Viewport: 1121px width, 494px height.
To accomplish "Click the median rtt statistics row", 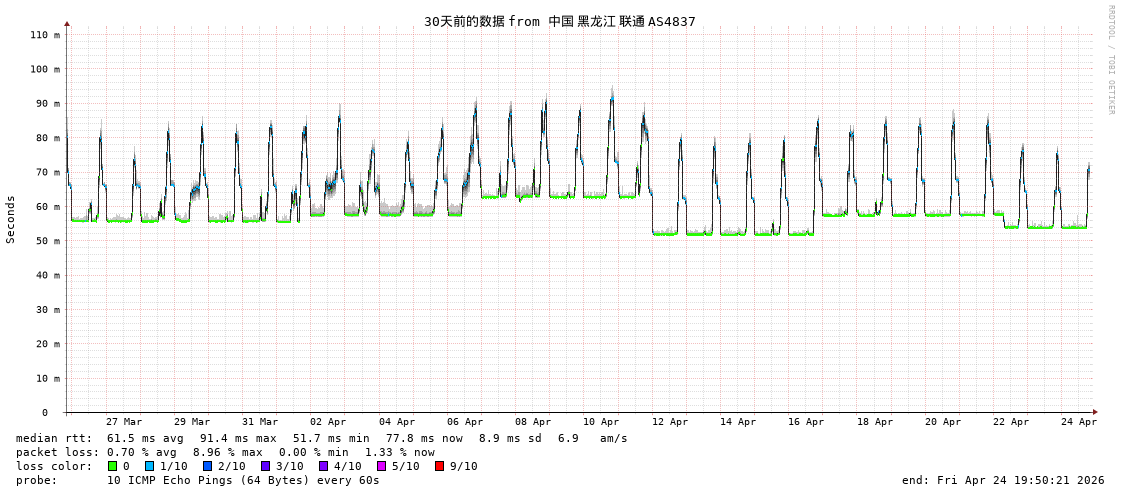I will coord(321,438).
